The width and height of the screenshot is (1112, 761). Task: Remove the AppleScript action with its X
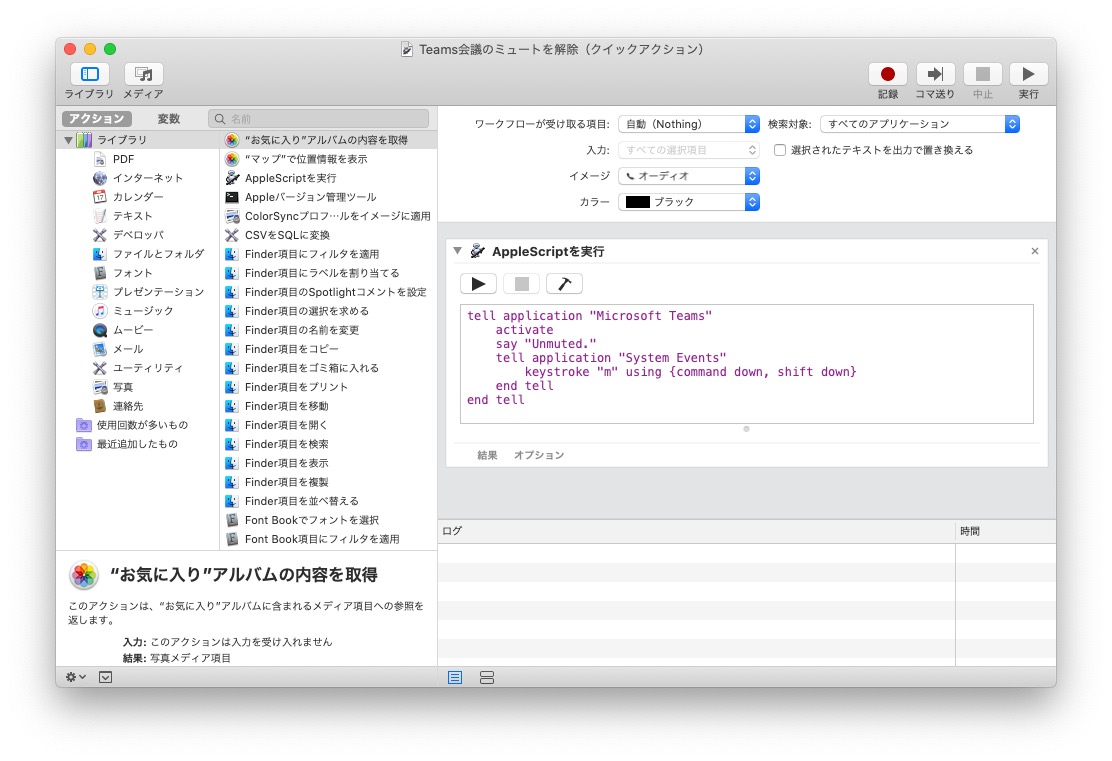(x=1035, y=251)
